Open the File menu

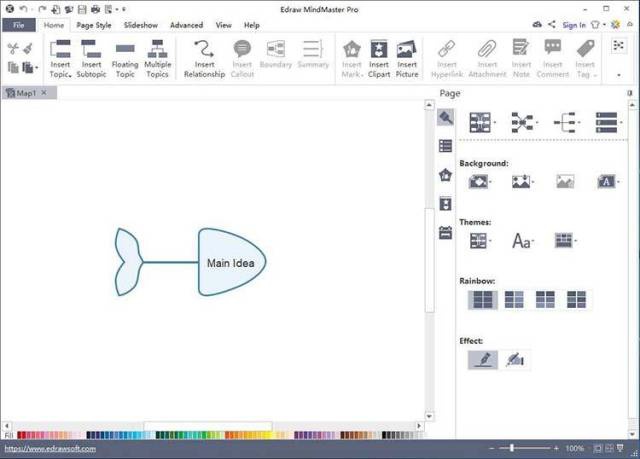(x=19, y=25)
